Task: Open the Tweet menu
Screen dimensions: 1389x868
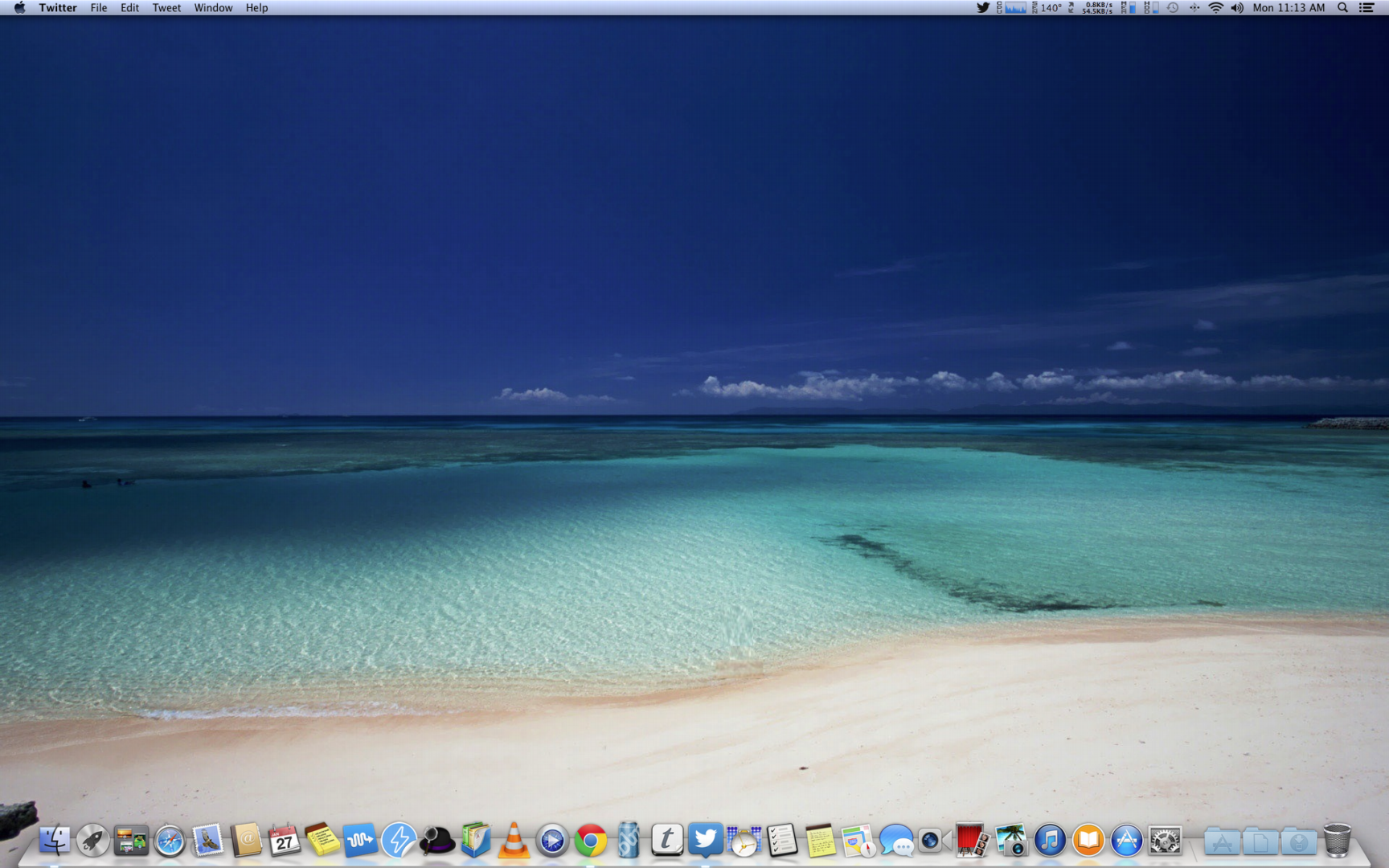Action: tap(166, 8)
